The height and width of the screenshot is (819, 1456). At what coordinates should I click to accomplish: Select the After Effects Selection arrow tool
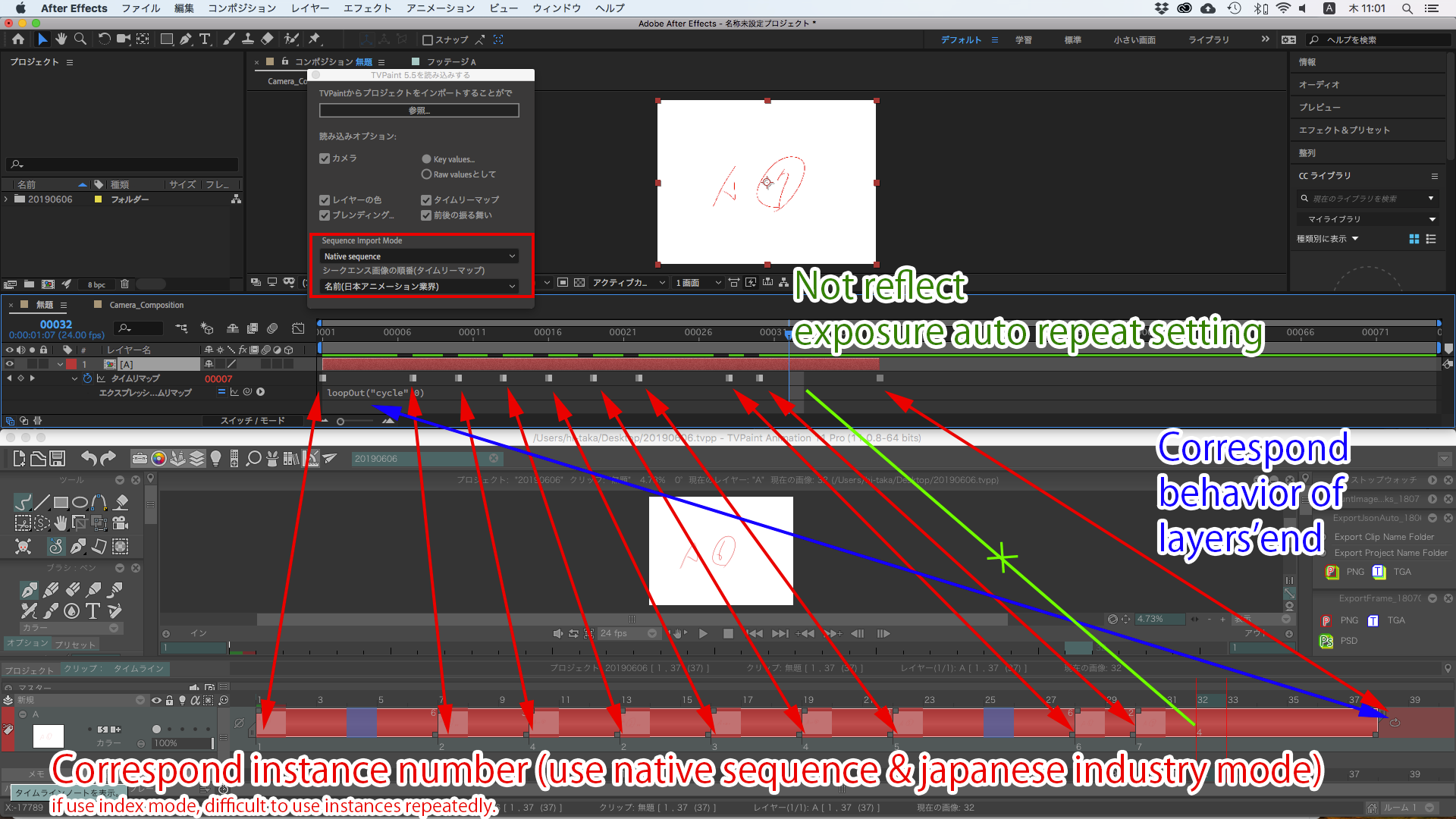tap(42, 39)
